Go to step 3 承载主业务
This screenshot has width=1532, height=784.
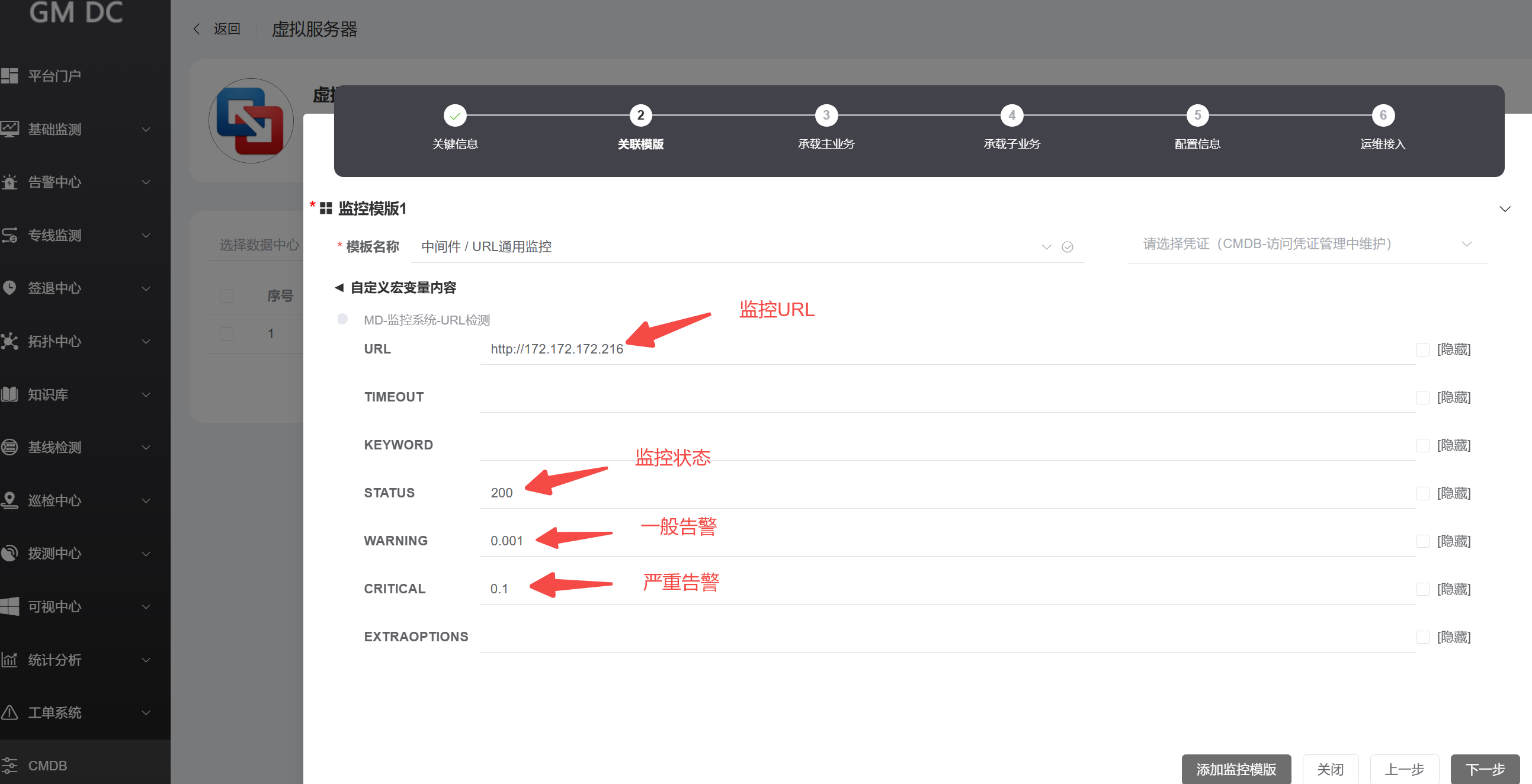(x=825, y=115)
